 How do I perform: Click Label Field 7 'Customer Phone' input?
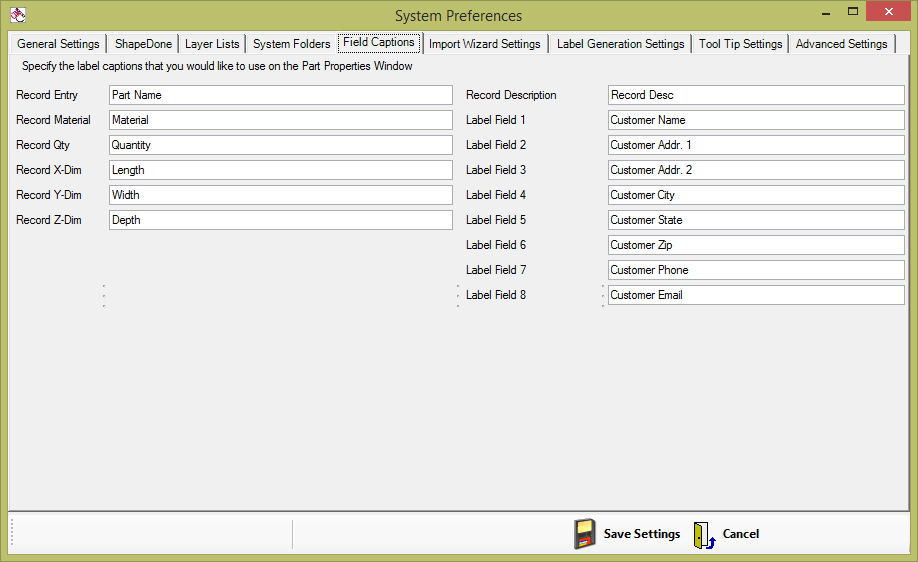tap(756, 270)
